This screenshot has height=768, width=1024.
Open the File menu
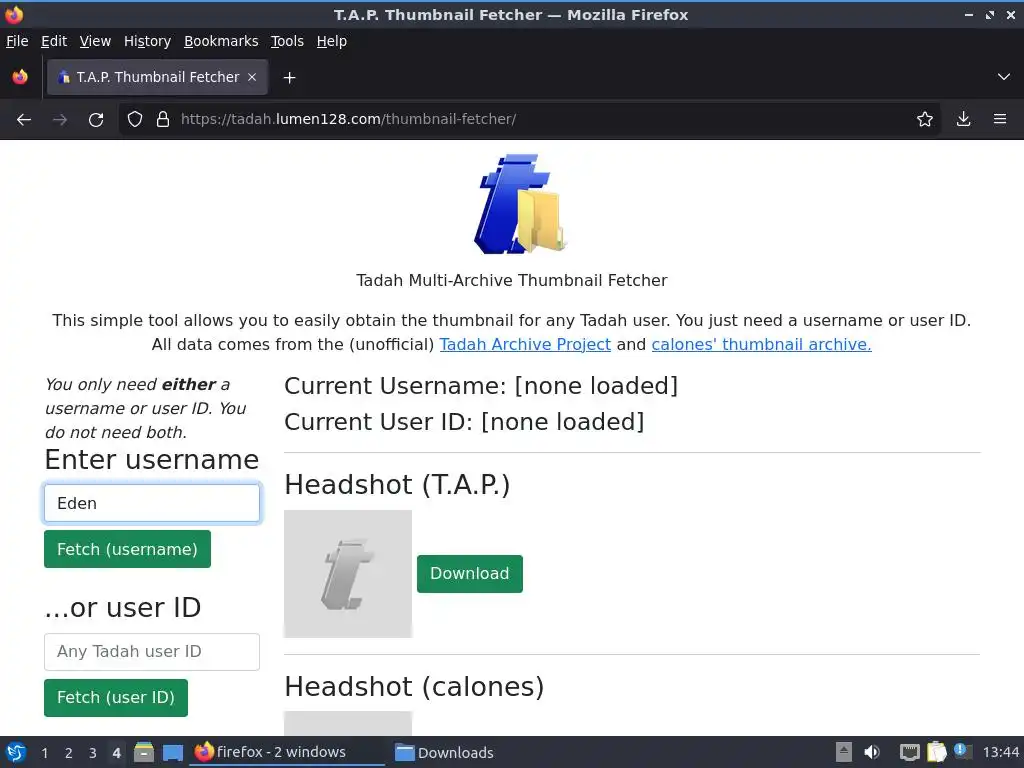click(17, 41)
